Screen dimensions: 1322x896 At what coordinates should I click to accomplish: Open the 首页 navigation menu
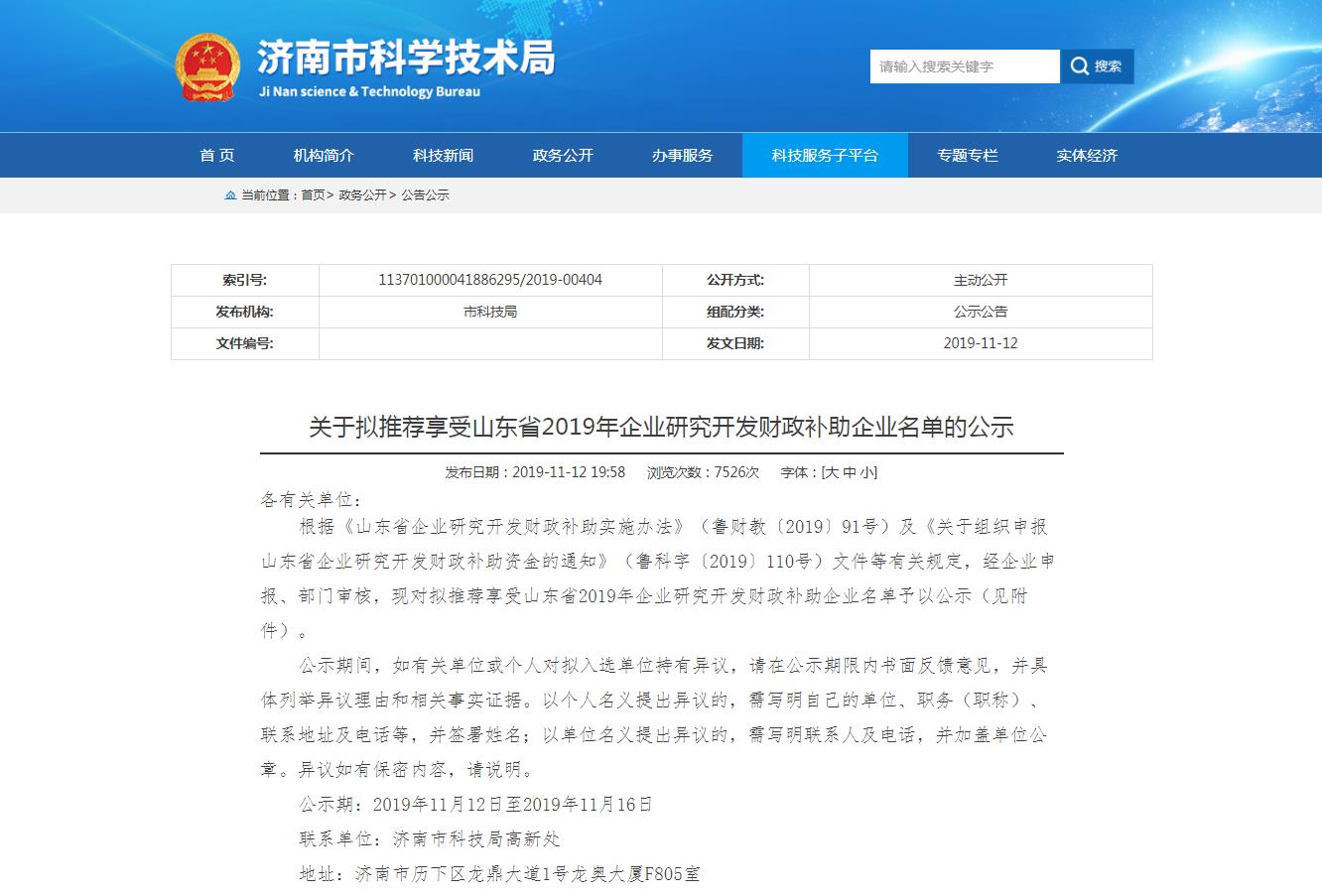tap(215, 155)
